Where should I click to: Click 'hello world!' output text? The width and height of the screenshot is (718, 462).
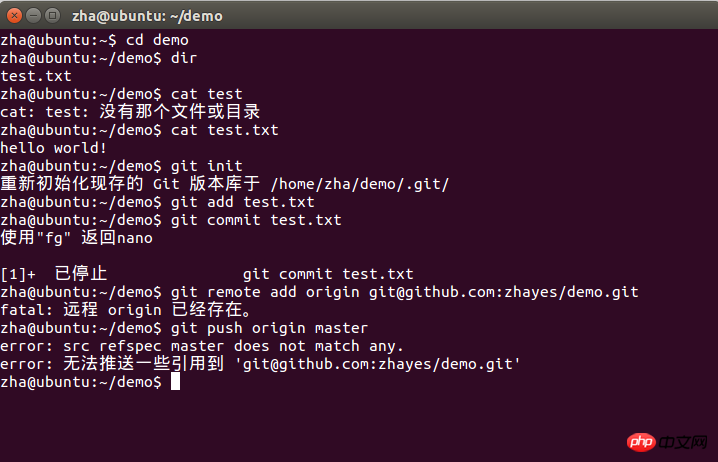pyautogui.click(x=53, y=148)
